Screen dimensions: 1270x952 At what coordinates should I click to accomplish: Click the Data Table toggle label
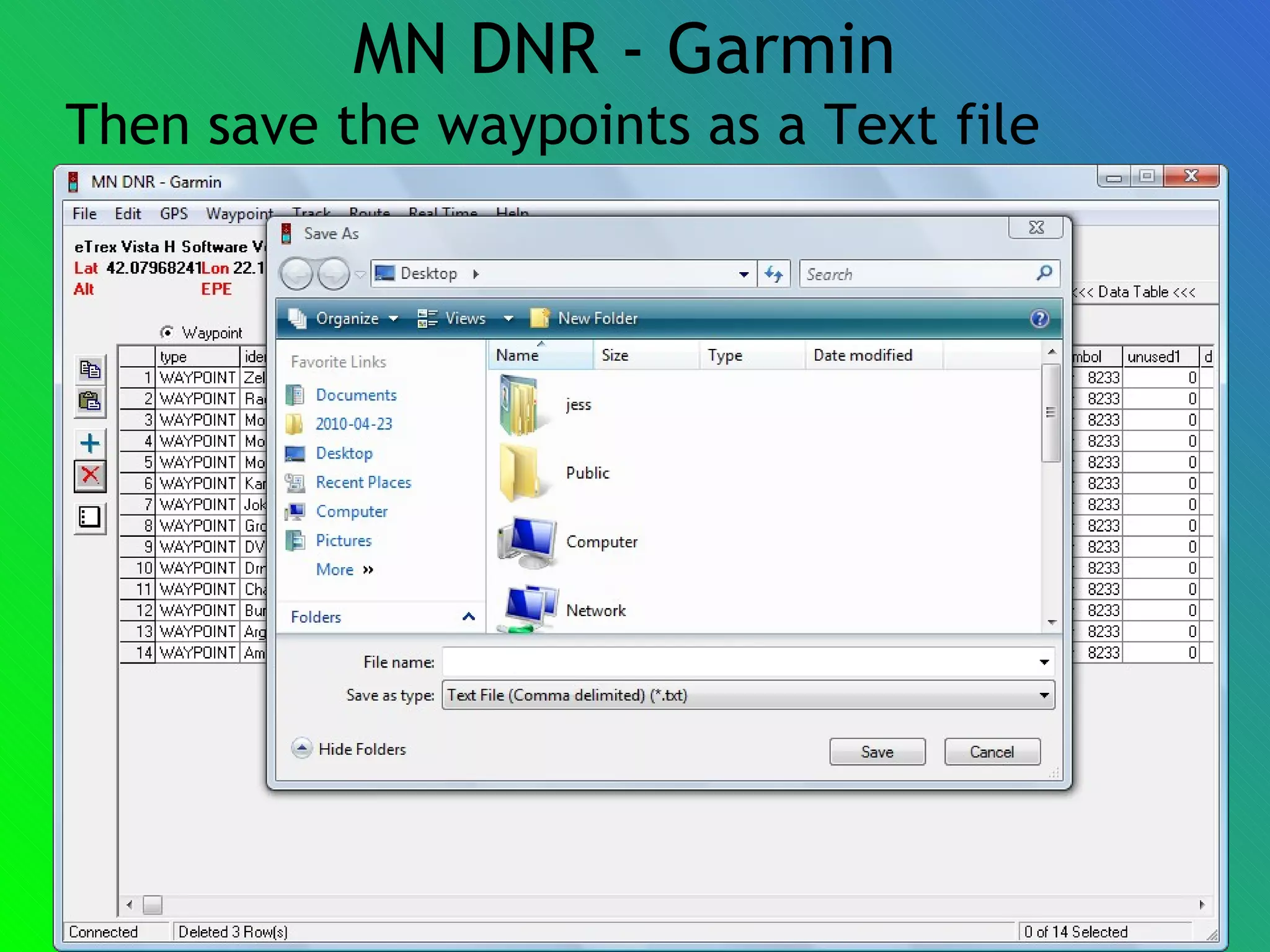tap(1134, 292)
